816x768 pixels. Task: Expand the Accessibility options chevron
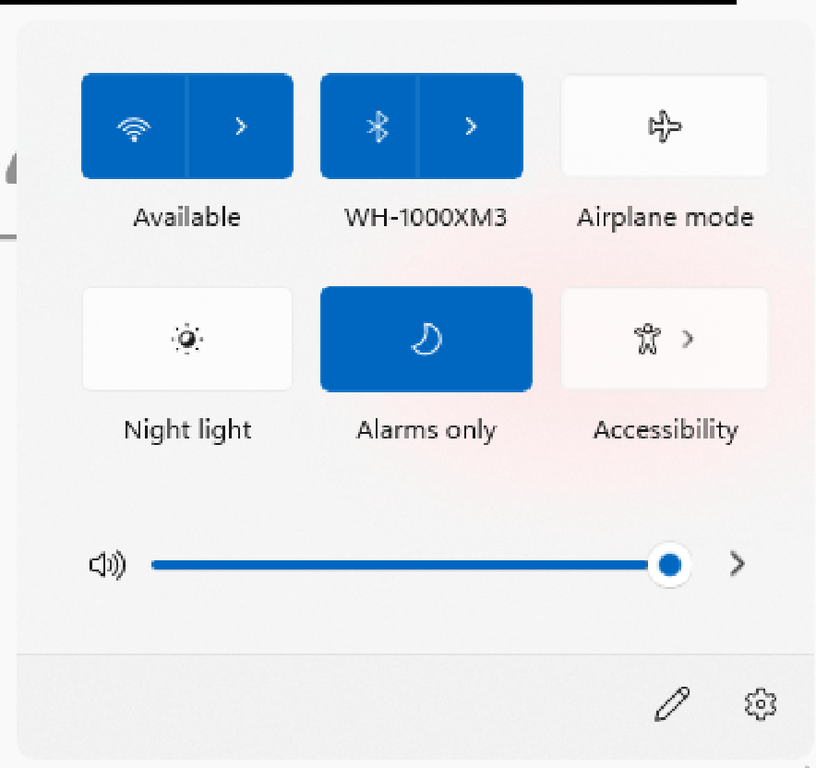click(688, 340)
